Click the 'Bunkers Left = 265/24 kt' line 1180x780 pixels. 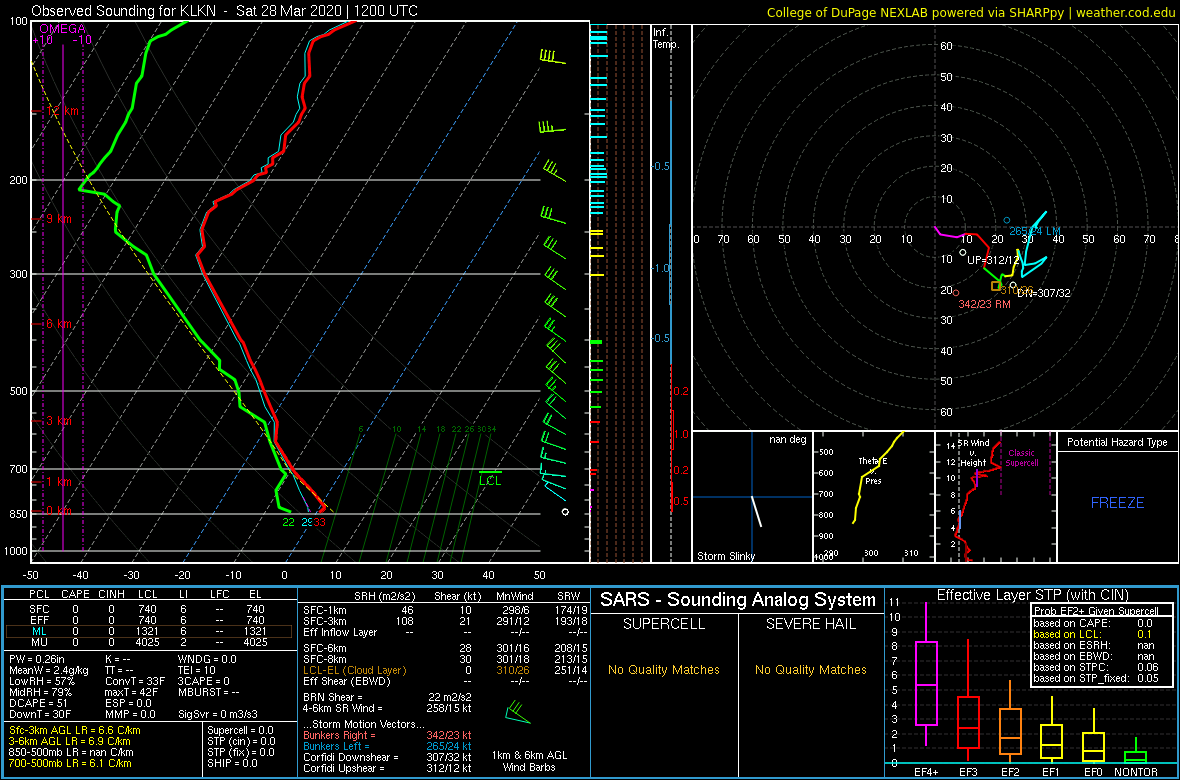pos(388,745)
